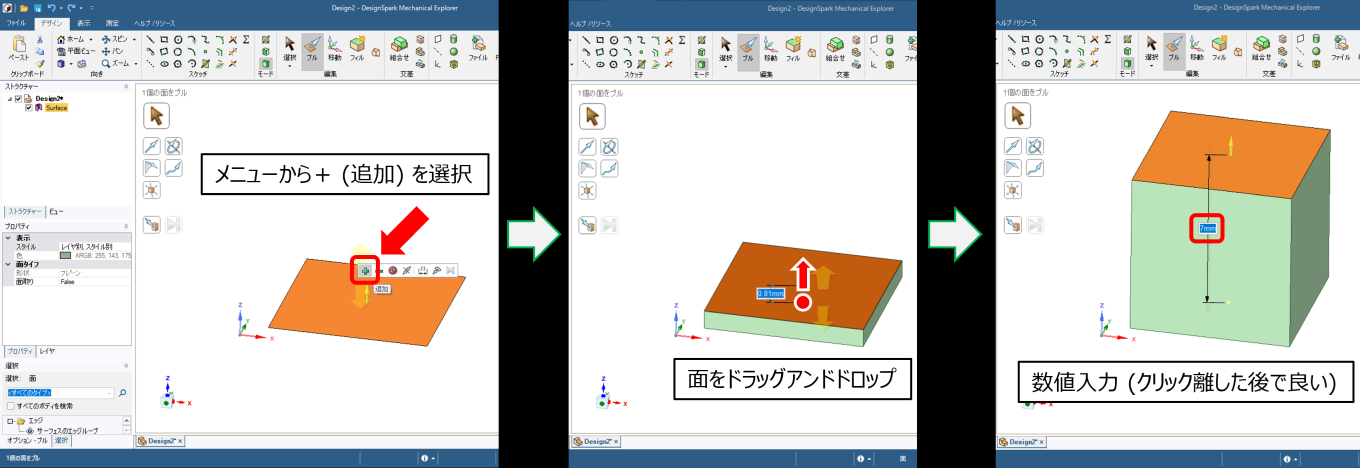Toggle the Design2 visibility checkbox in structure tree
The height and width of the screenshot is (468, 1360).
(x=18, y=99)
